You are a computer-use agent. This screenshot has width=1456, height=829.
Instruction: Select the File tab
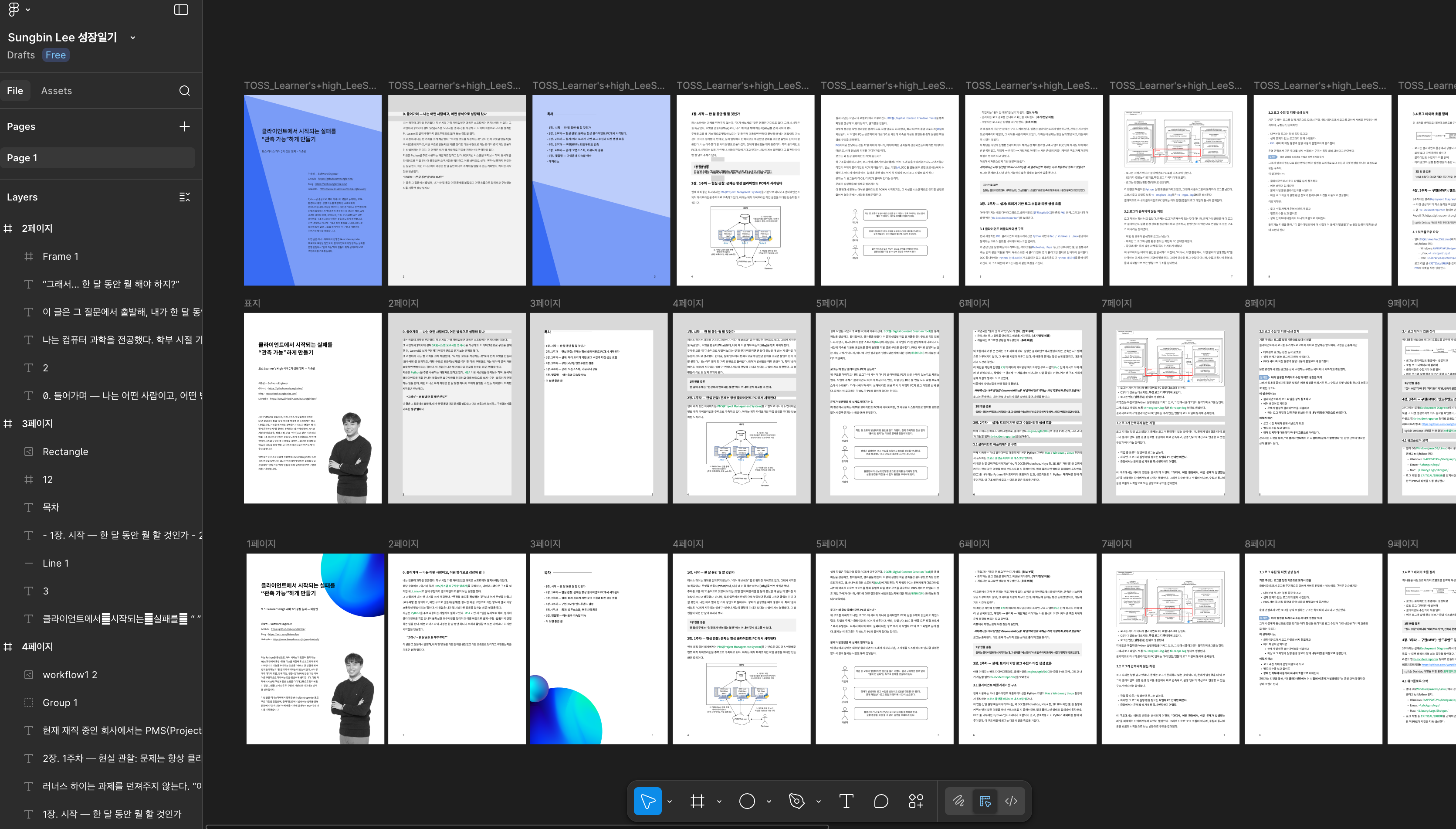(15, 91)
